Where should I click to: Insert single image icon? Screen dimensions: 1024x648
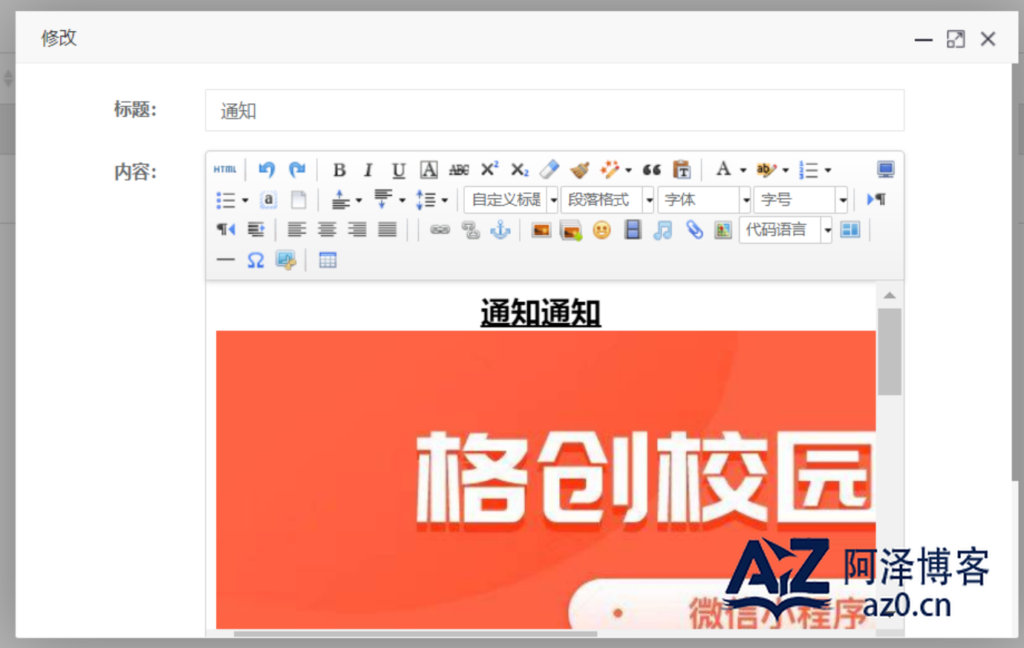pos(541,230)
